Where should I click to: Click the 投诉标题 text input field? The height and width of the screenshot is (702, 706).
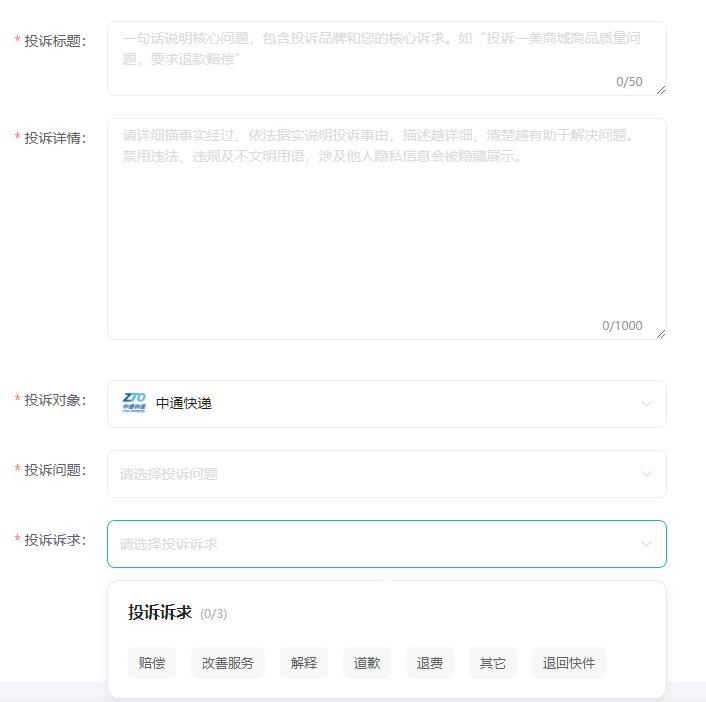coord(386,59)
